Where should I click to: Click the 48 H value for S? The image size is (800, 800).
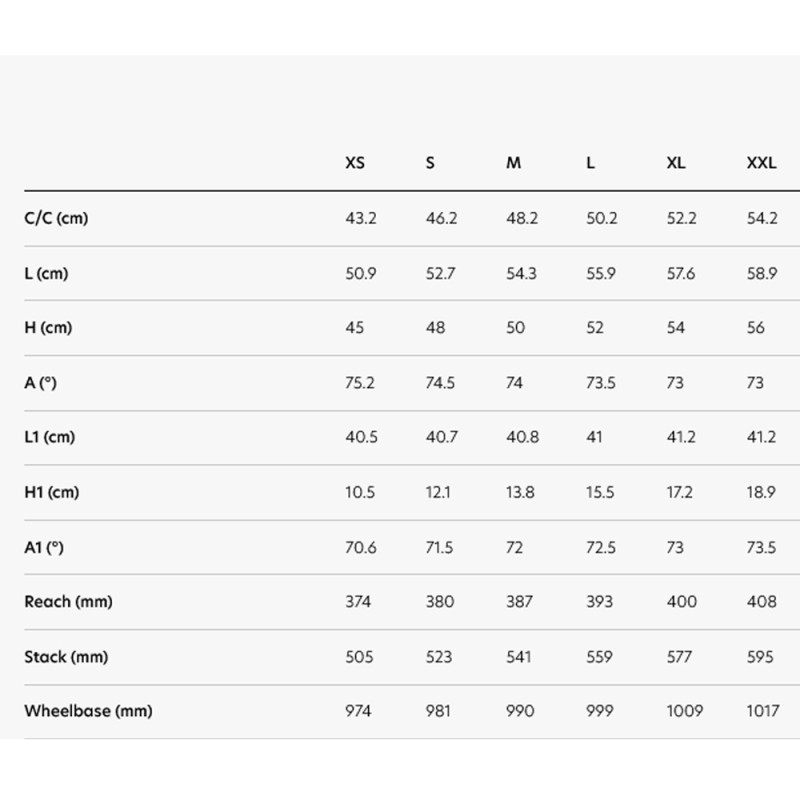[435, 328]
